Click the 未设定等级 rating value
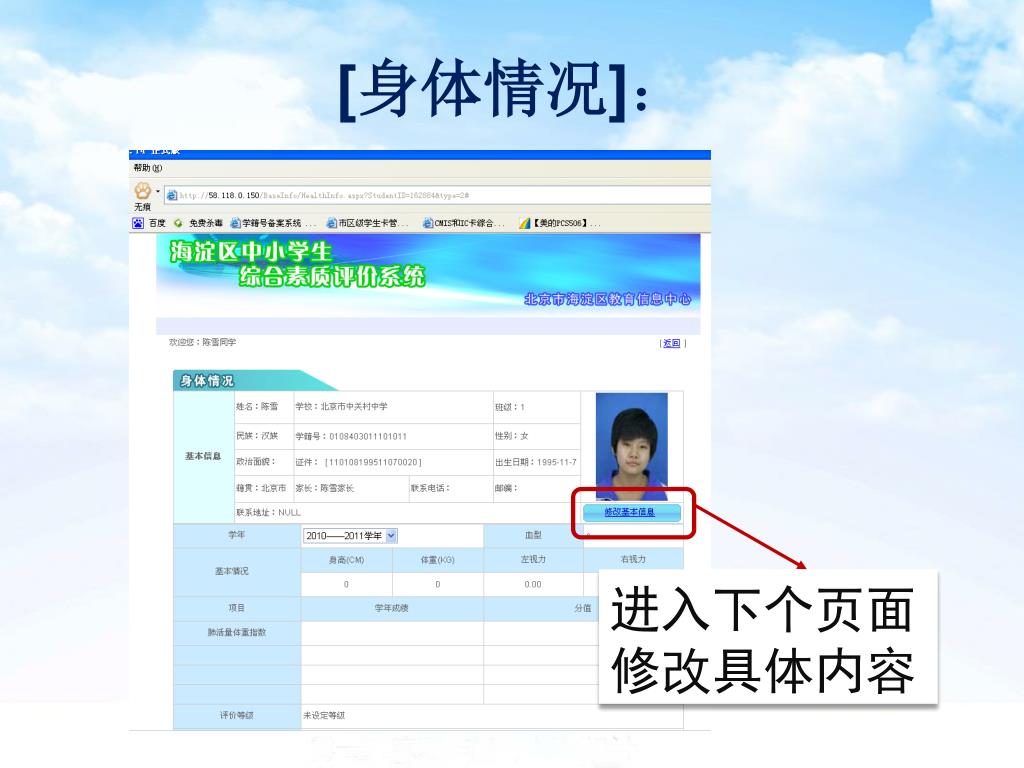This screenshot has width=1024, height=768. [x=324, y=716]
